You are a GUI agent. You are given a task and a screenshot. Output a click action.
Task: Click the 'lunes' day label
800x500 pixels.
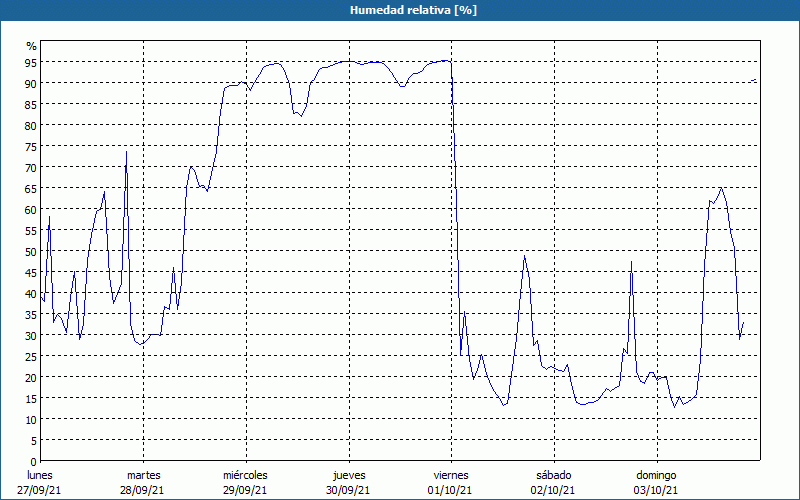tap(40, 475)
